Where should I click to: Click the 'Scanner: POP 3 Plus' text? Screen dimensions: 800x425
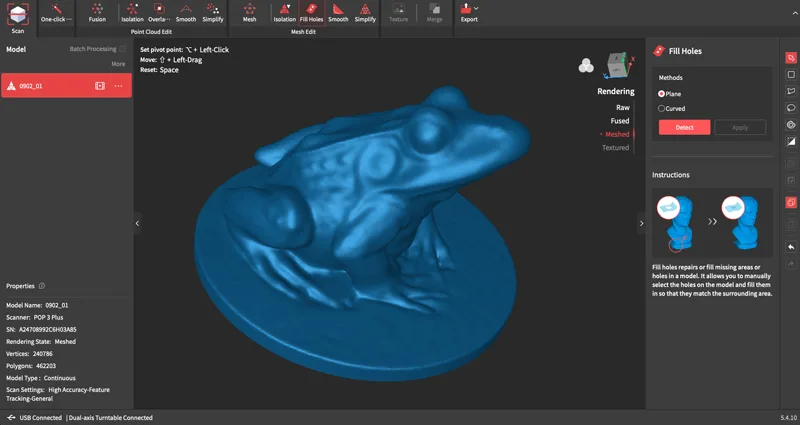35,317
